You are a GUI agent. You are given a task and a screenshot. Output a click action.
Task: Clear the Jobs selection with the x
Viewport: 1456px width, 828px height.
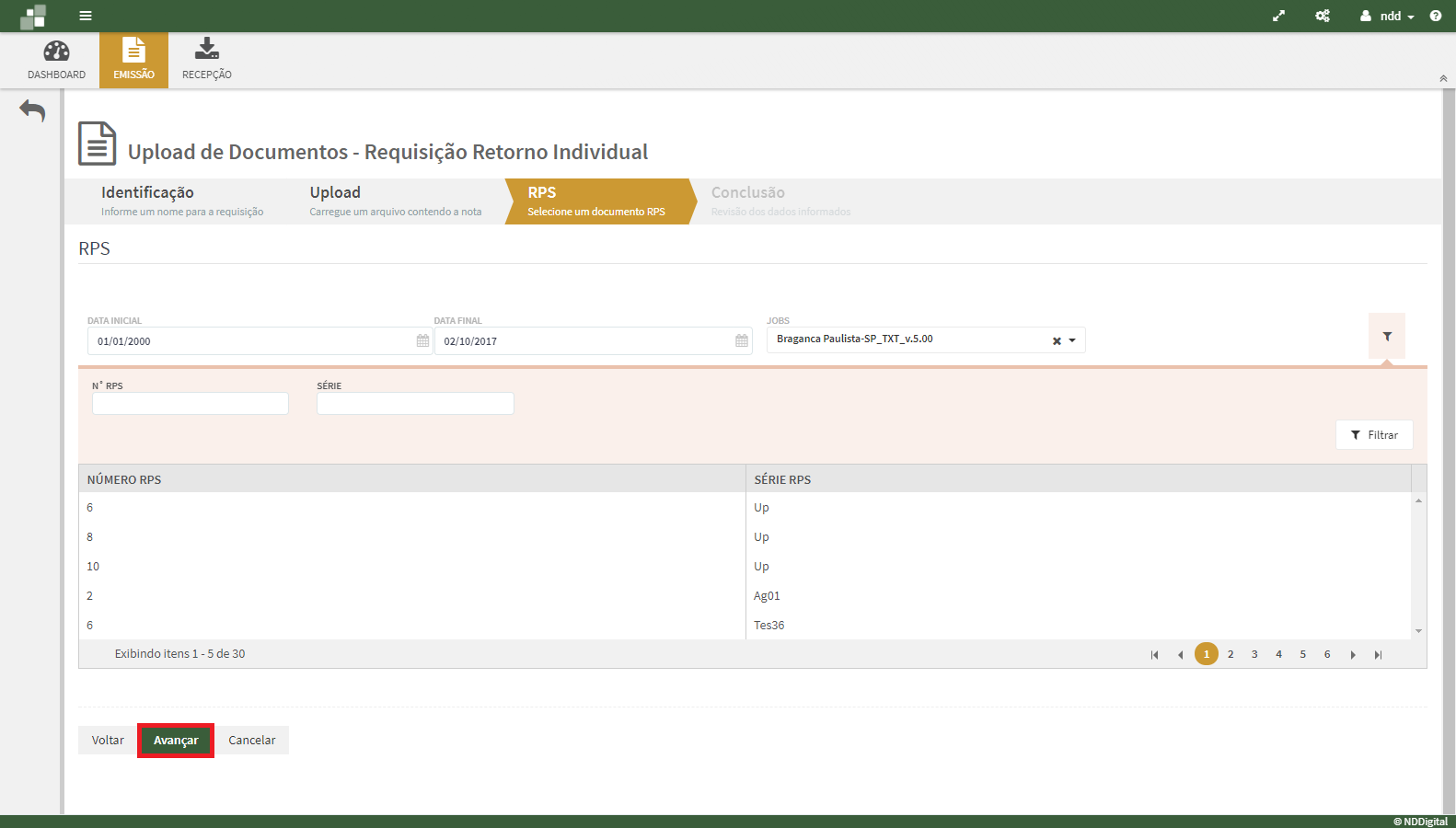pos(1057,341)
